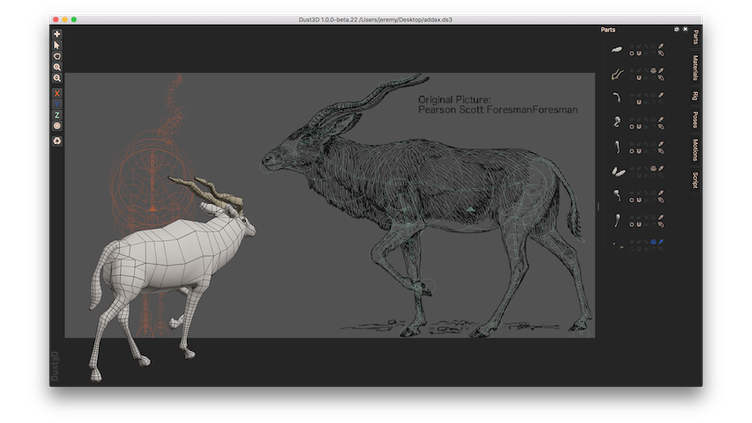This screenshot has width=752, height=423.
Task: Open the Materials side tab
Action: pyautogui.click(x=696, y=68)
